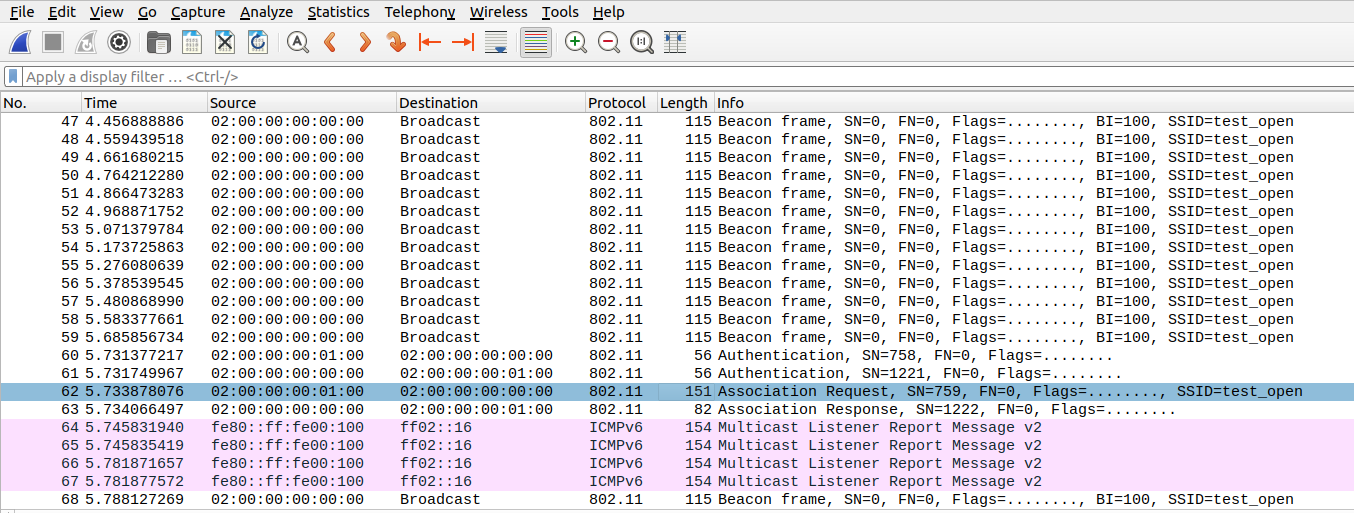Jump to the last packet
Image resolution: width=1354 pixels, height=513 pixels.
[462, 42]
